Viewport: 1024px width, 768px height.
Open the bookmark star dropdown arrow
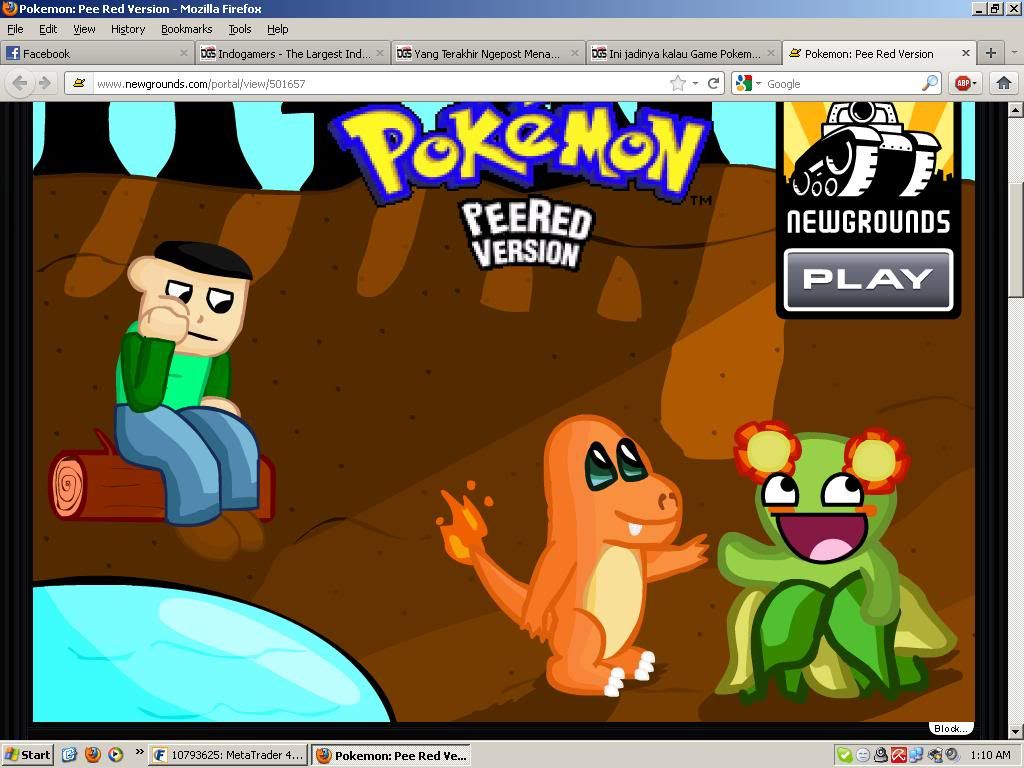point(696,84)
